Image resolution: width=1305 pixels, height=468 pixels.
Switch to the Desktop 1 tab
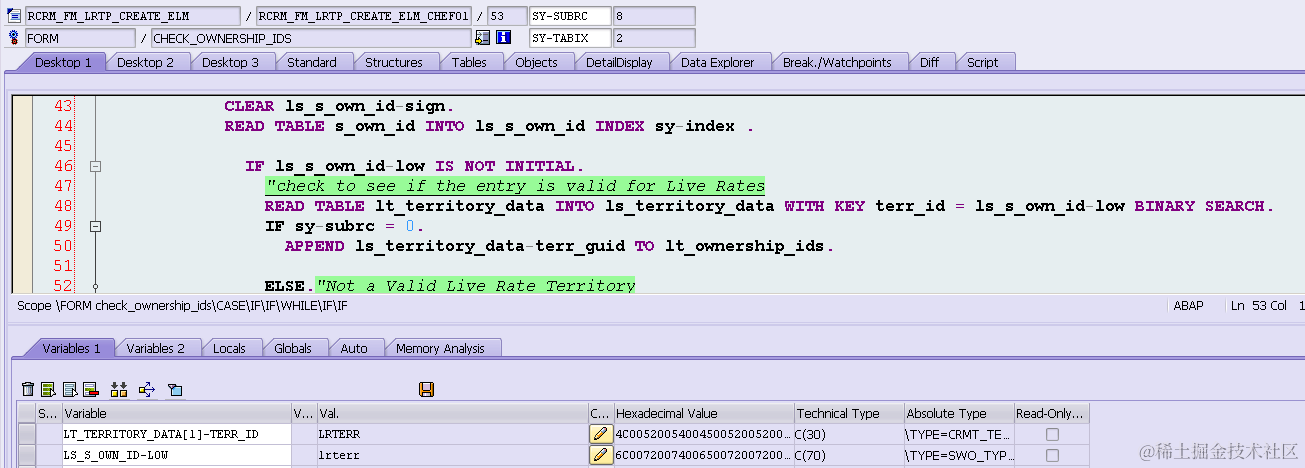(63, 62)
